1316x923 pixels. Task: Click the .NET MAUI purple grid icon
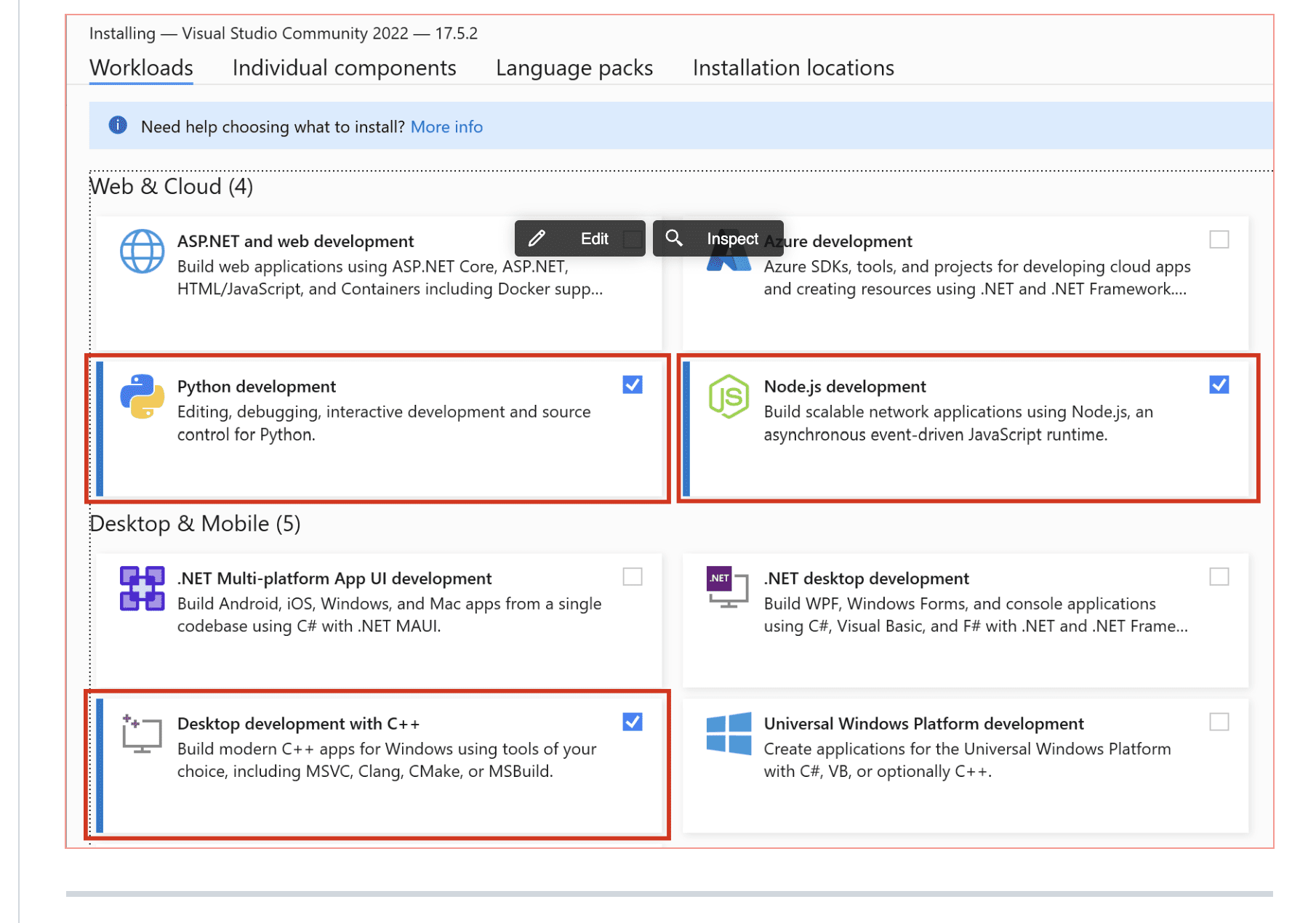click(x=142, y=589)
